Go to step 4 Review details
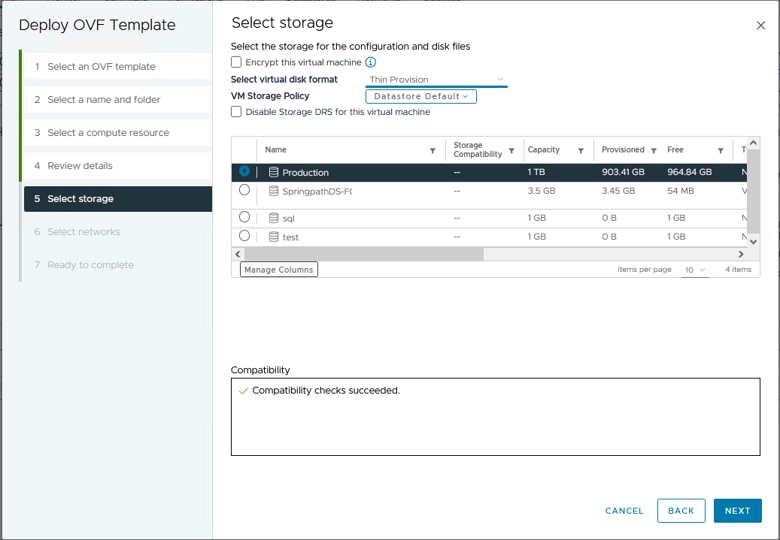This screenshot has height=540, width=780. click(x=118, y=166)
